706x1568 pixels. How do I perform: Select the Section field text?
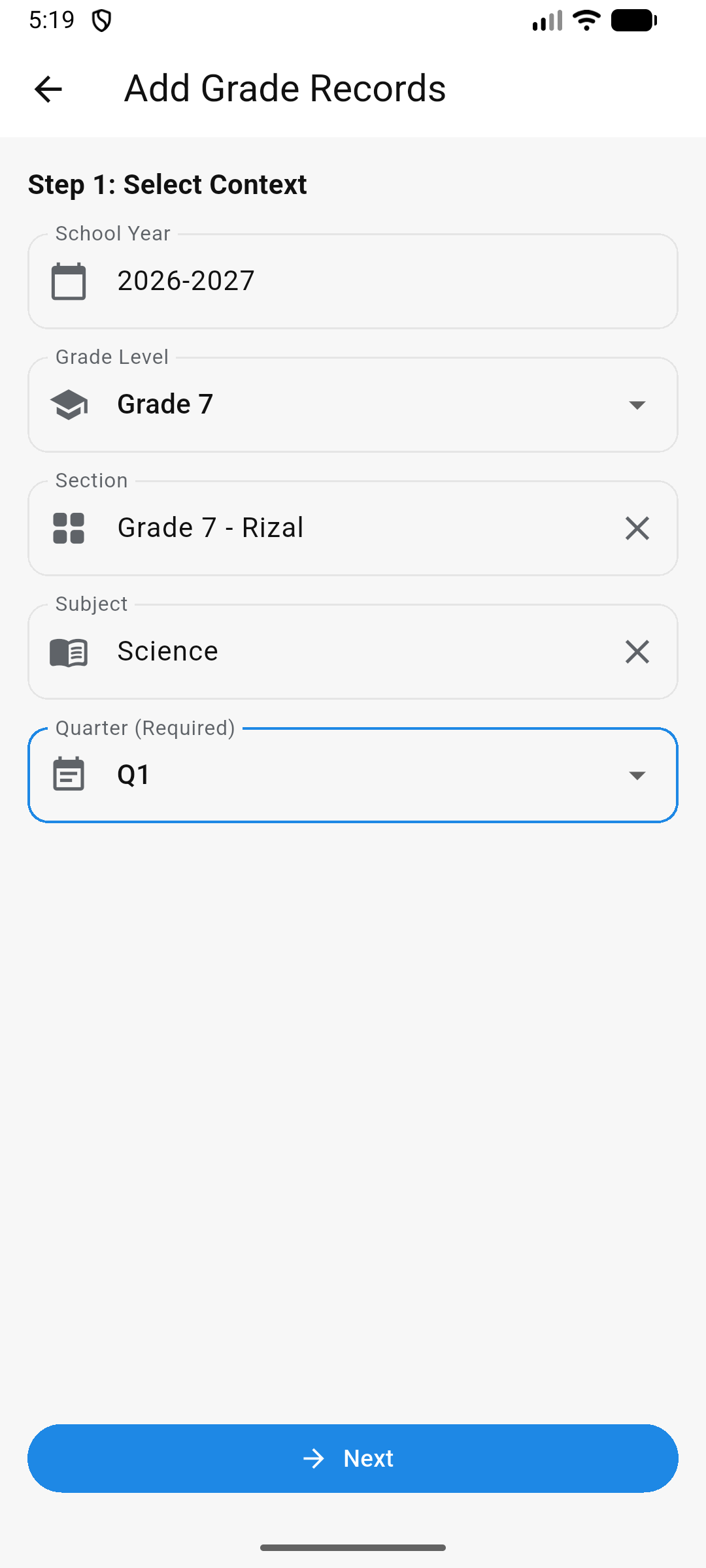coord(210,528)
